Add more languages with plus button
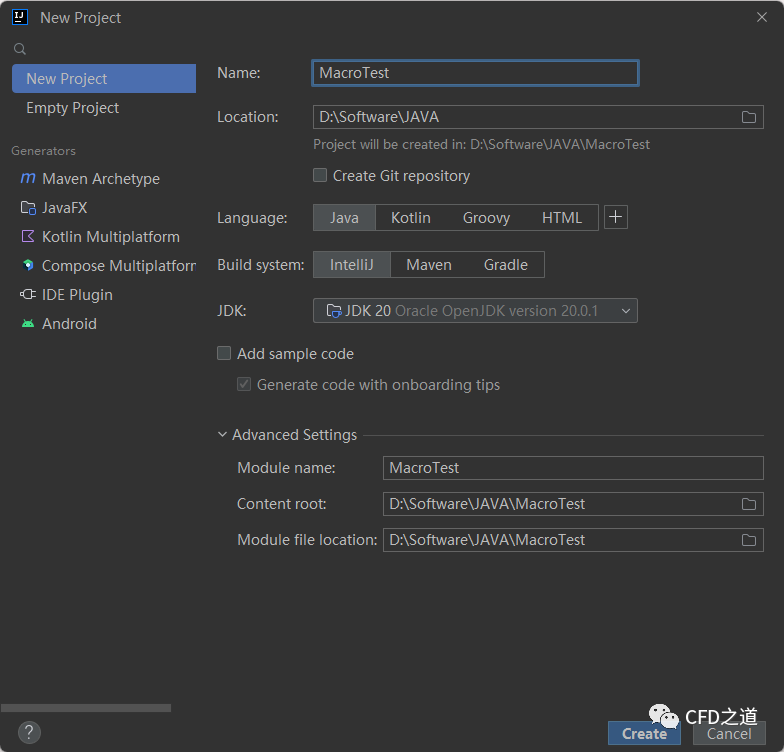Image resolution: width=784 pixels, height=752 pixels. click(x=616, y=217)
